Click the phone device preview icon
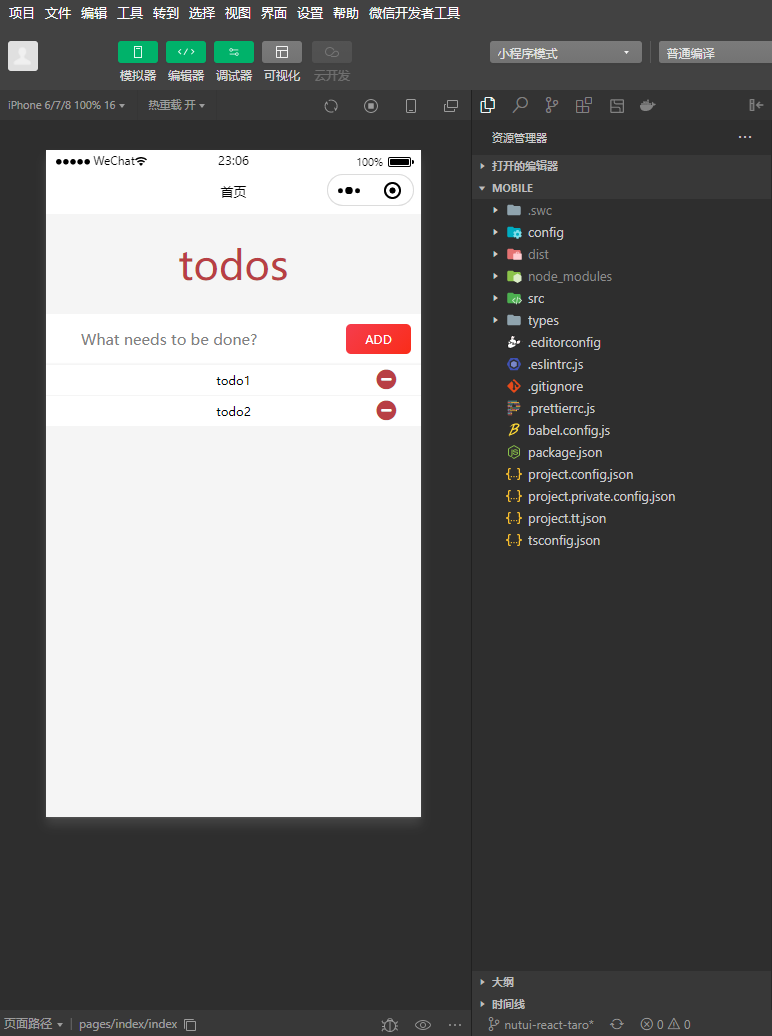This screenshot has height=1036, width=772. [410, 106]
